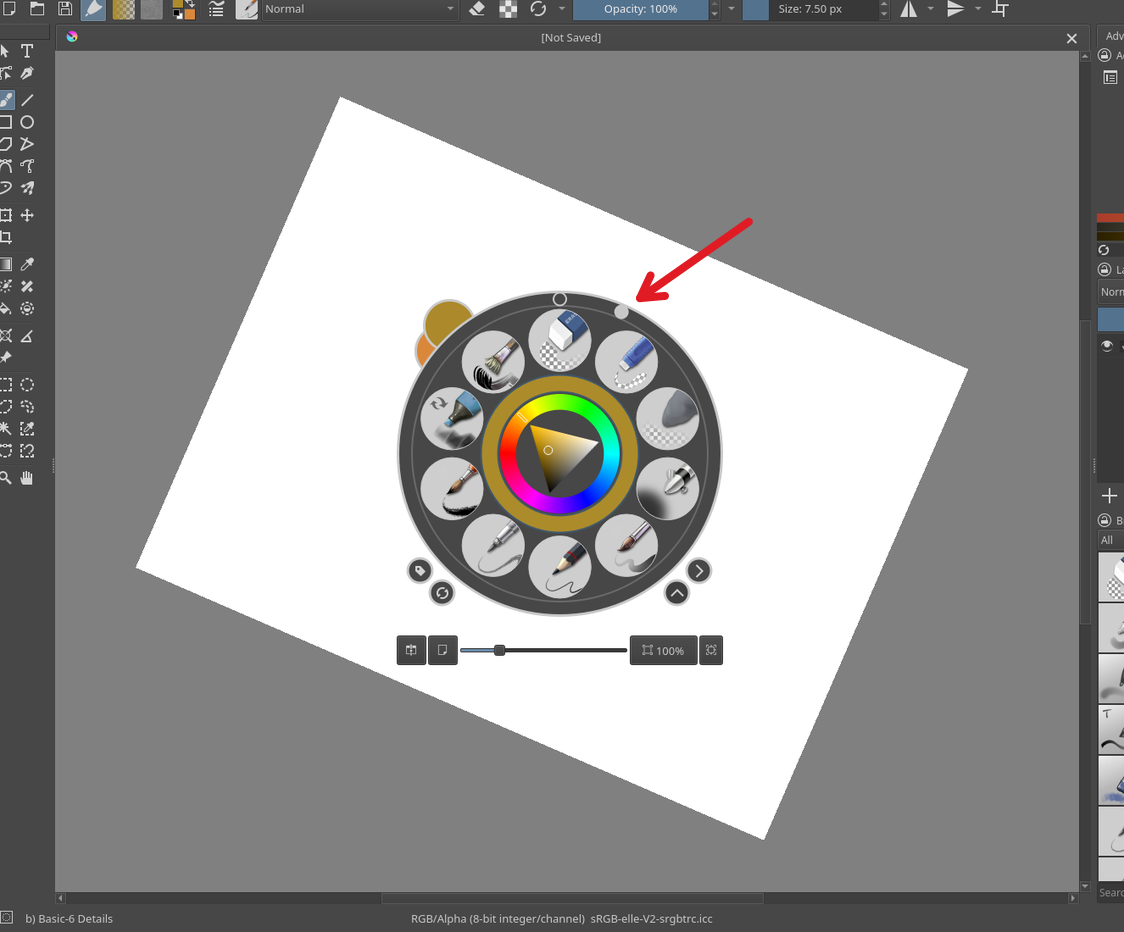This screenshot has height=932, width=1124.
Task: Open layer blending mode dropdown in Layers docker
Action: click(1110, 292)
